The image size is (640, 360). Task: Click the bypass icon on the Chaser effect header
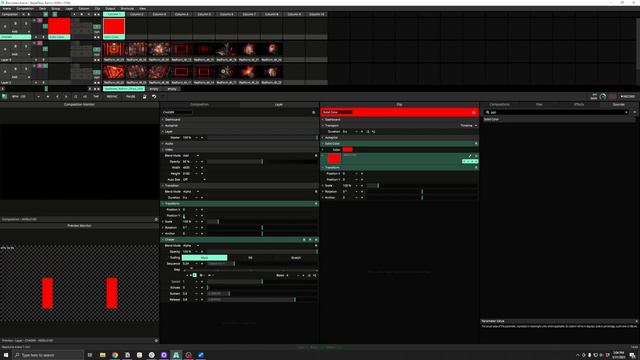coord(304,240)
